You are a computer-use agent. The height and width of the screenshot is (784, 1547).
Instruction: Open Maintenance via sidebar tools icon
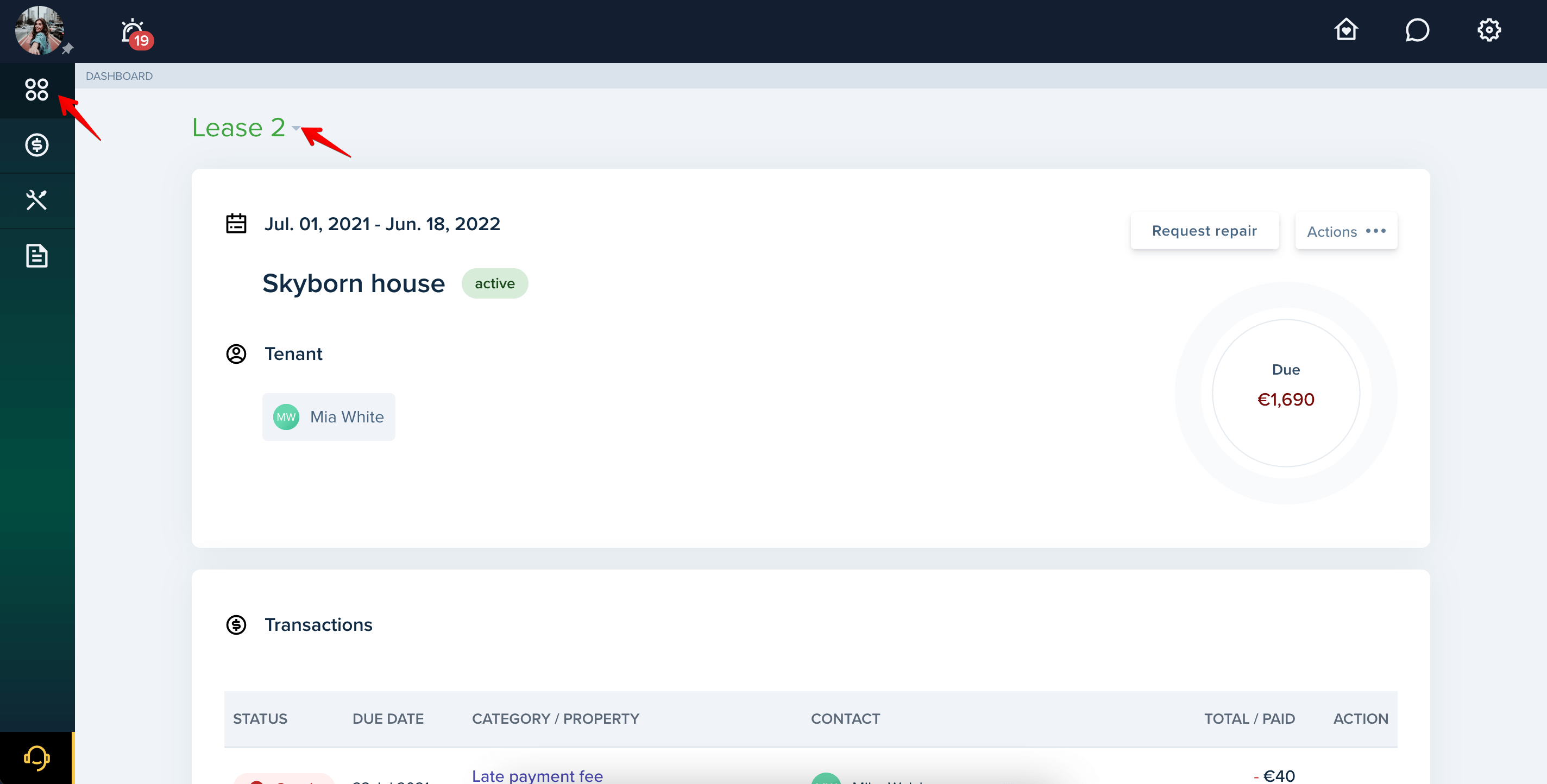tap(36, 200)
